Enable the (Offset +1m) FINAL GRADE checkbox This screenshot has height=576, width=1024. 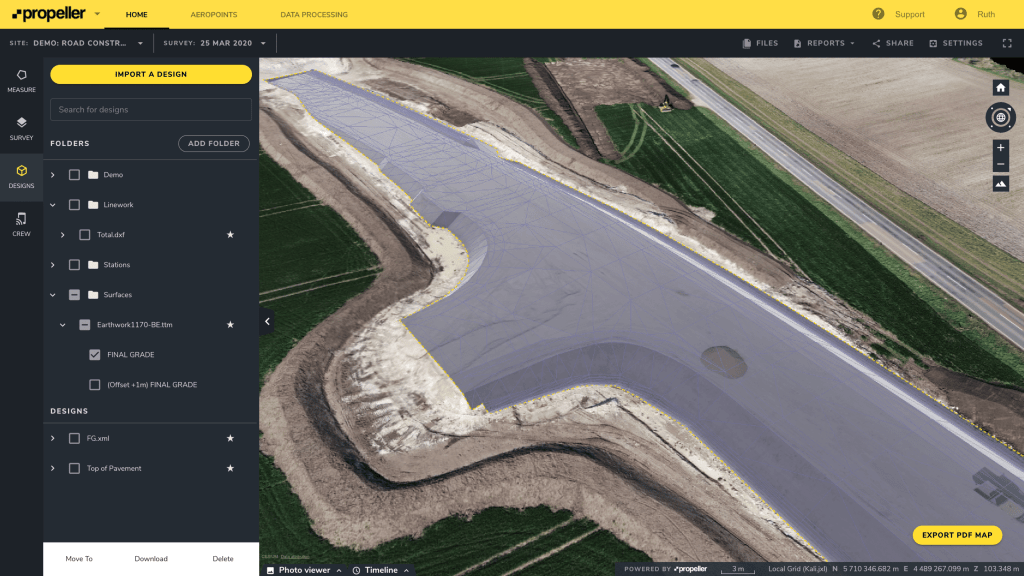click(95, 385)
